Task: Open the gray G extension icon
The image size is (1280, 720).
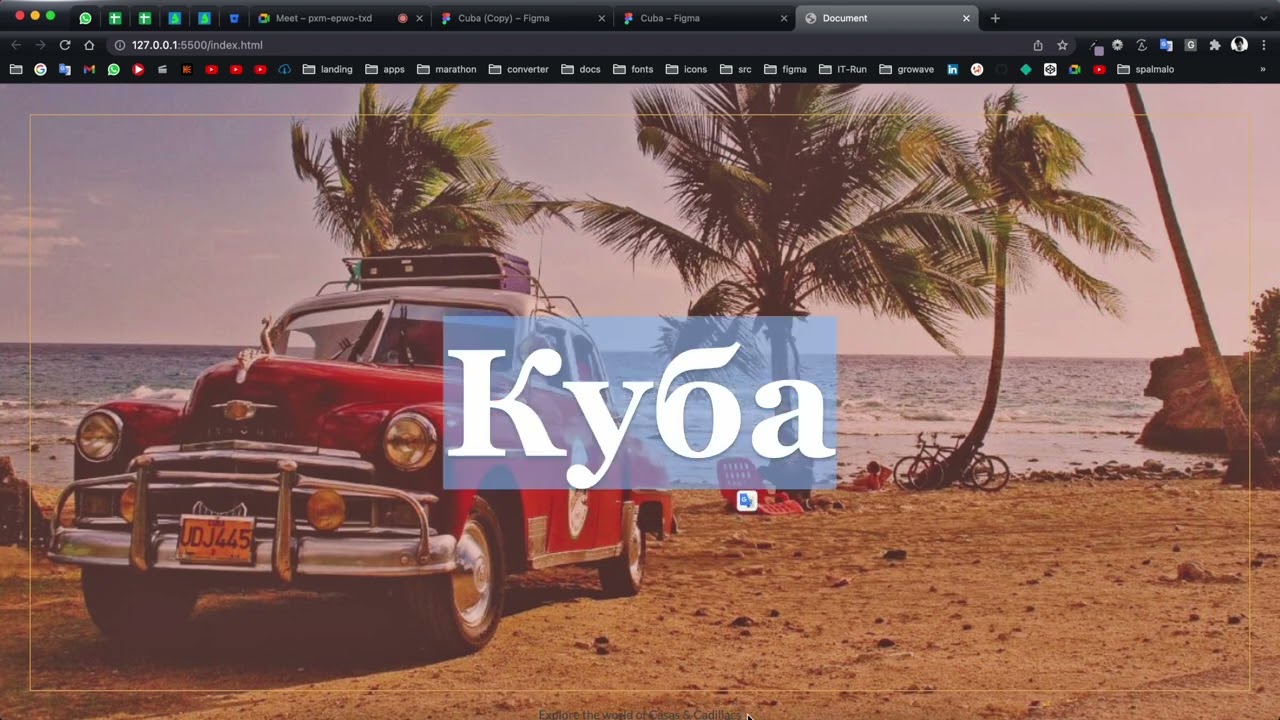Action: pos(1190,45)
